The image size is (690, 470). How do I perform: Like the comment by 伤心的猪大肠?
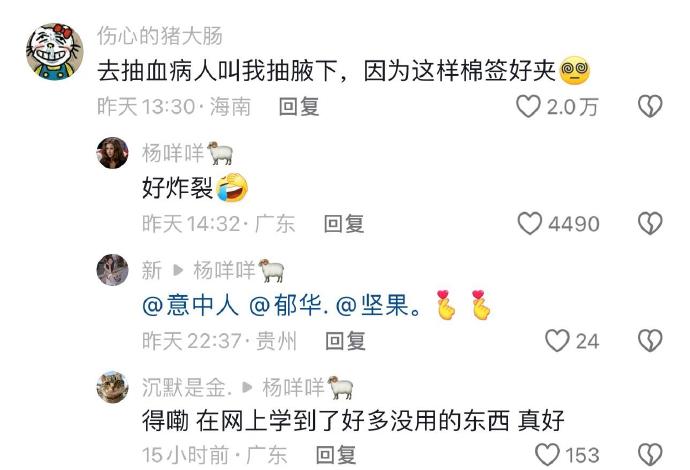click(x=528, y=106)
